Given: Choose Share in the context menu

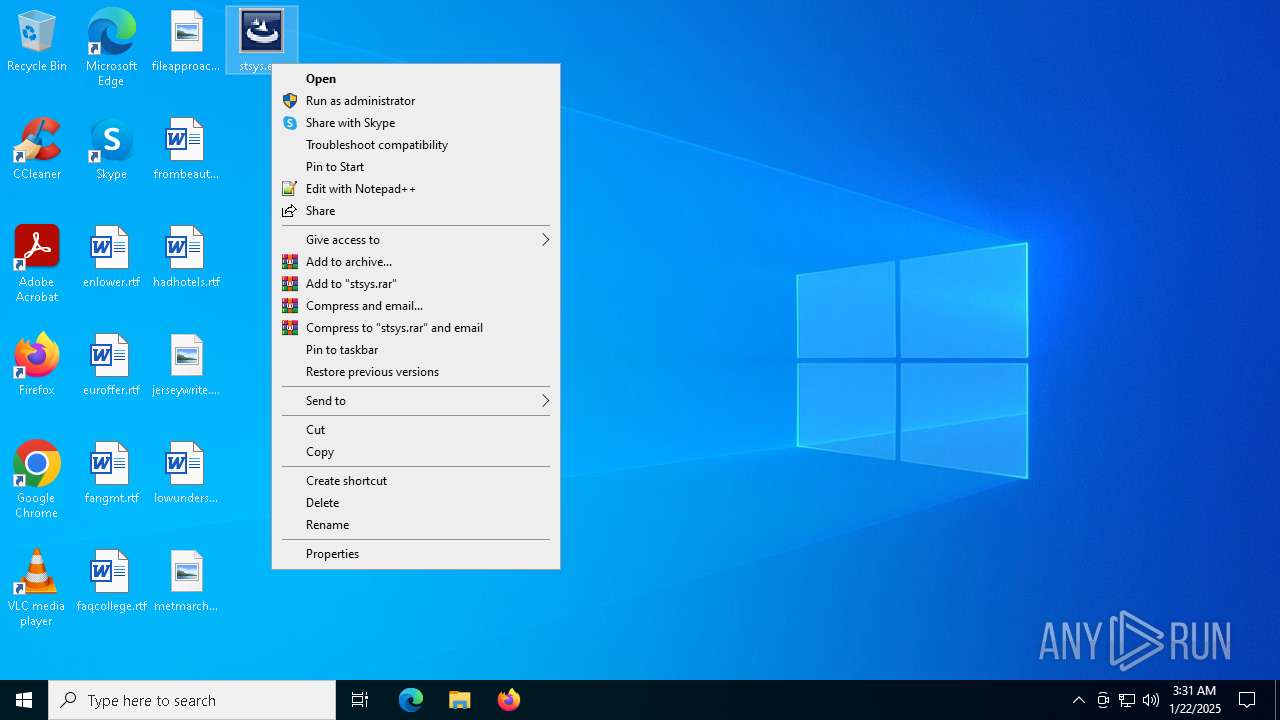Looking at the screenshot, I should (x=416, y=211).
